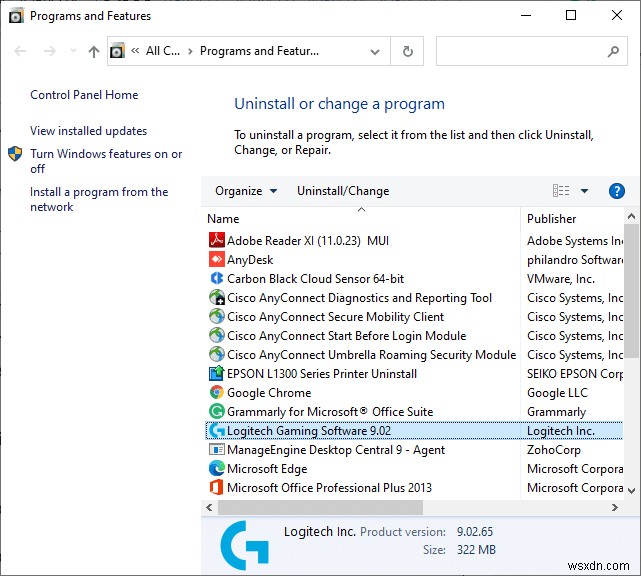Image resolution: width=641 pixels, height=576 pixels.
Task: Click the Microsoft Office Professional Plus icon
Action: pyautogui.click(x=216, y=487)
